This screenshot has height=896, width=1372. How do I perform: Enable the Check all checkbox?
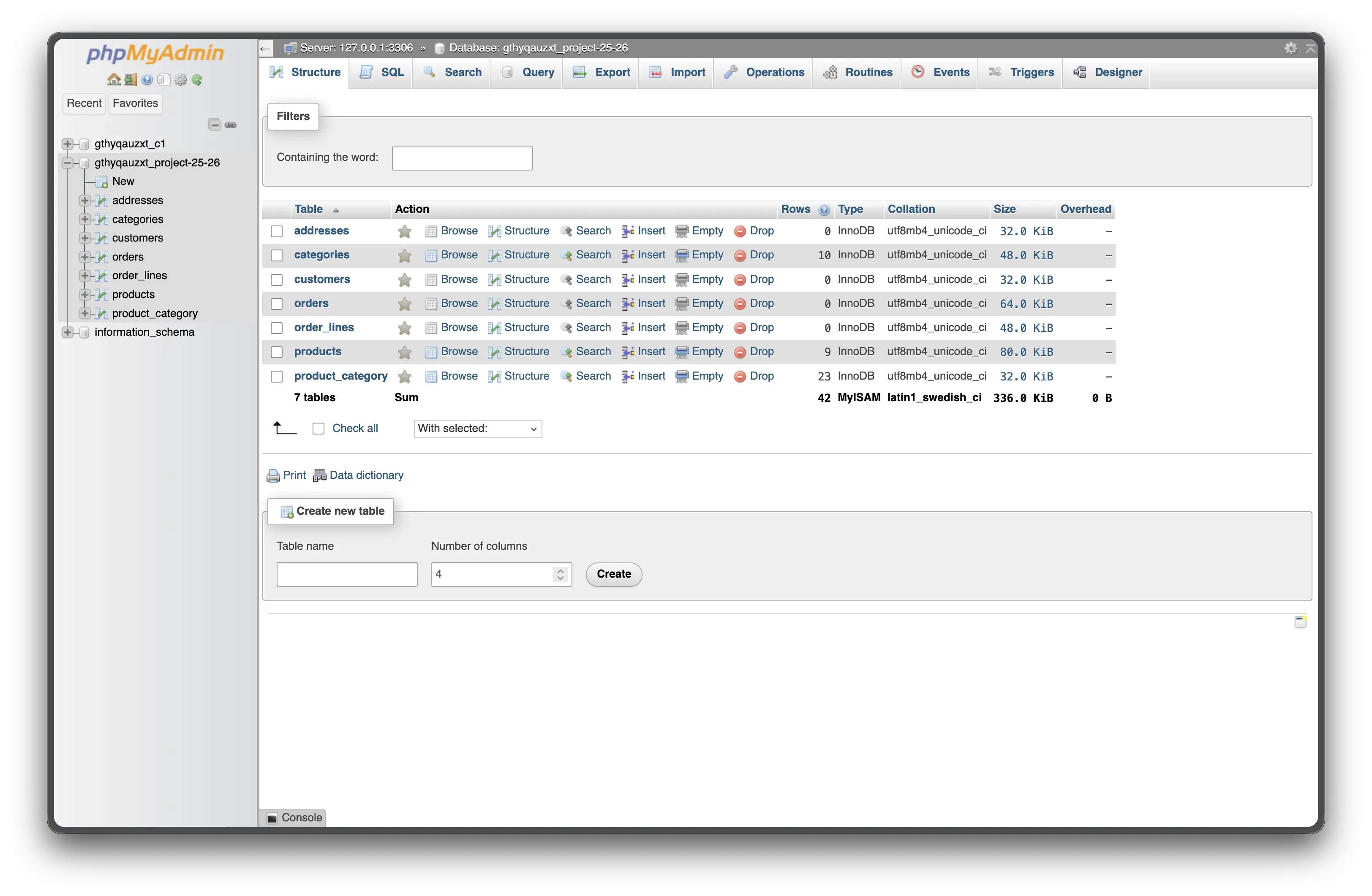[x=318, y=429]
